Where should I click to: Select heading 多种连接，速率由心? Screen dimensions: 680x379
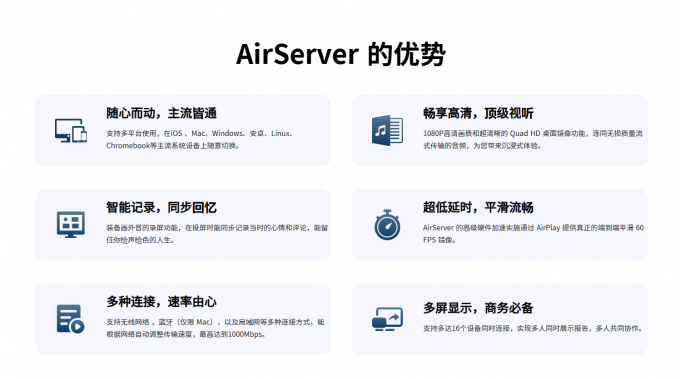click(x=161, y=302)
